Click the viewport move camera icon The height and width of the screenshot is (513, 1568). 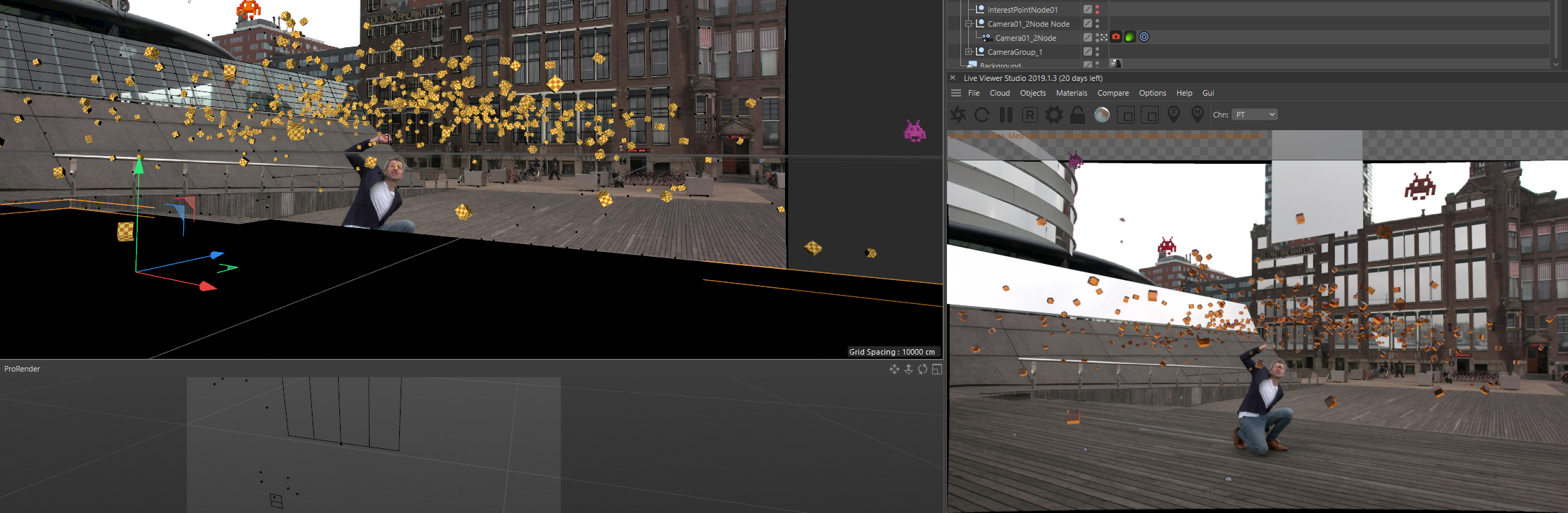pos(894,369)
